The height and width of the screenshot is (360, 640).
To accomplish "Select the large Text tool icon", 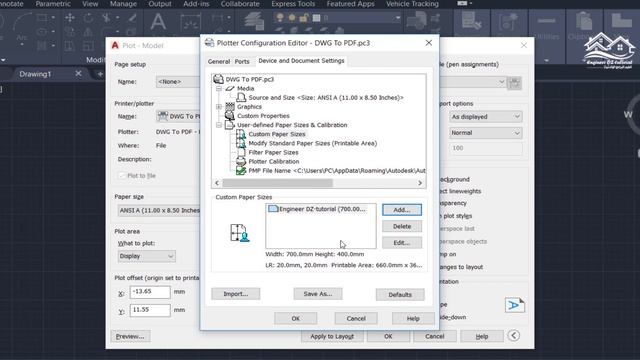I will [x=158, y=21].
